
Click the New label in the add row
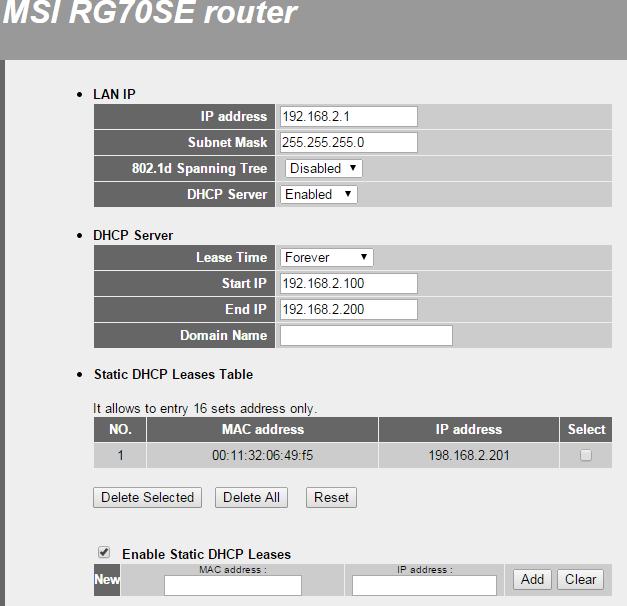pos(107,580)
